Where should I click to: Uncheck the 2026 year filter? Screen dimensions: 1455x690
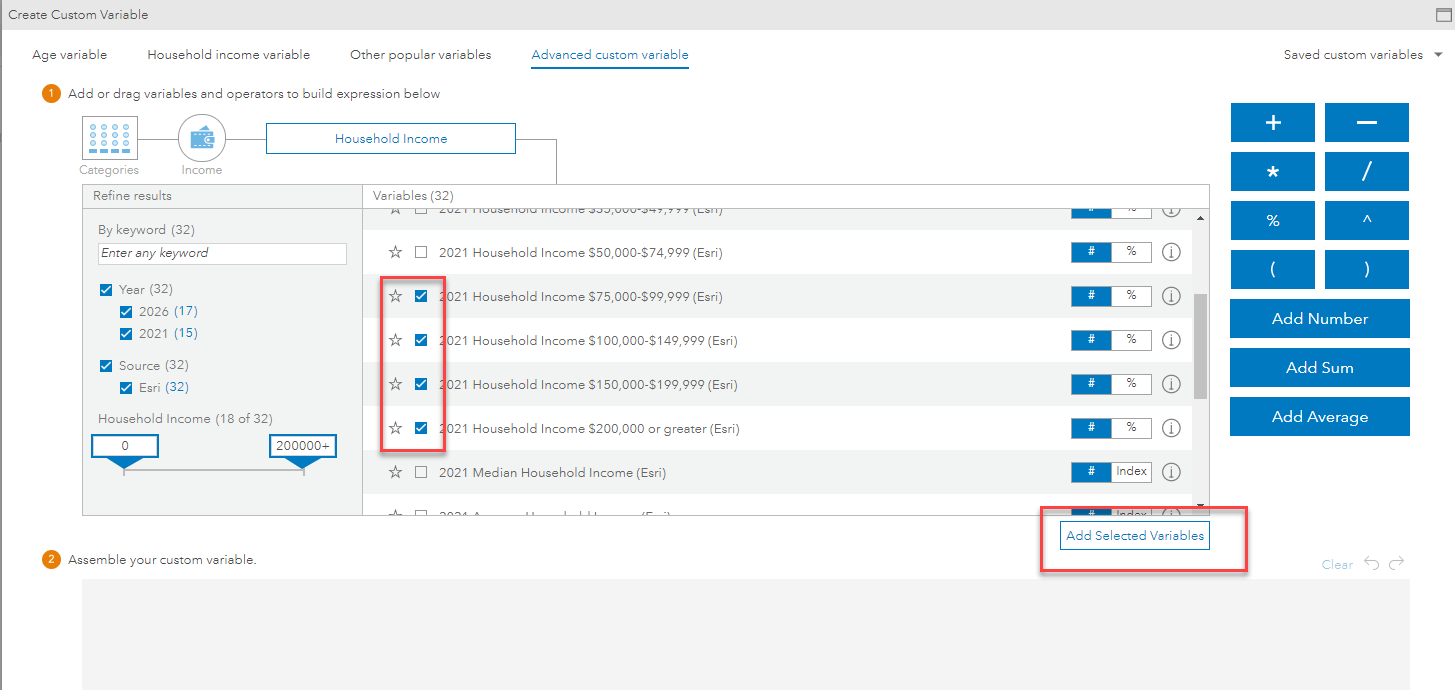coord(126,311)
